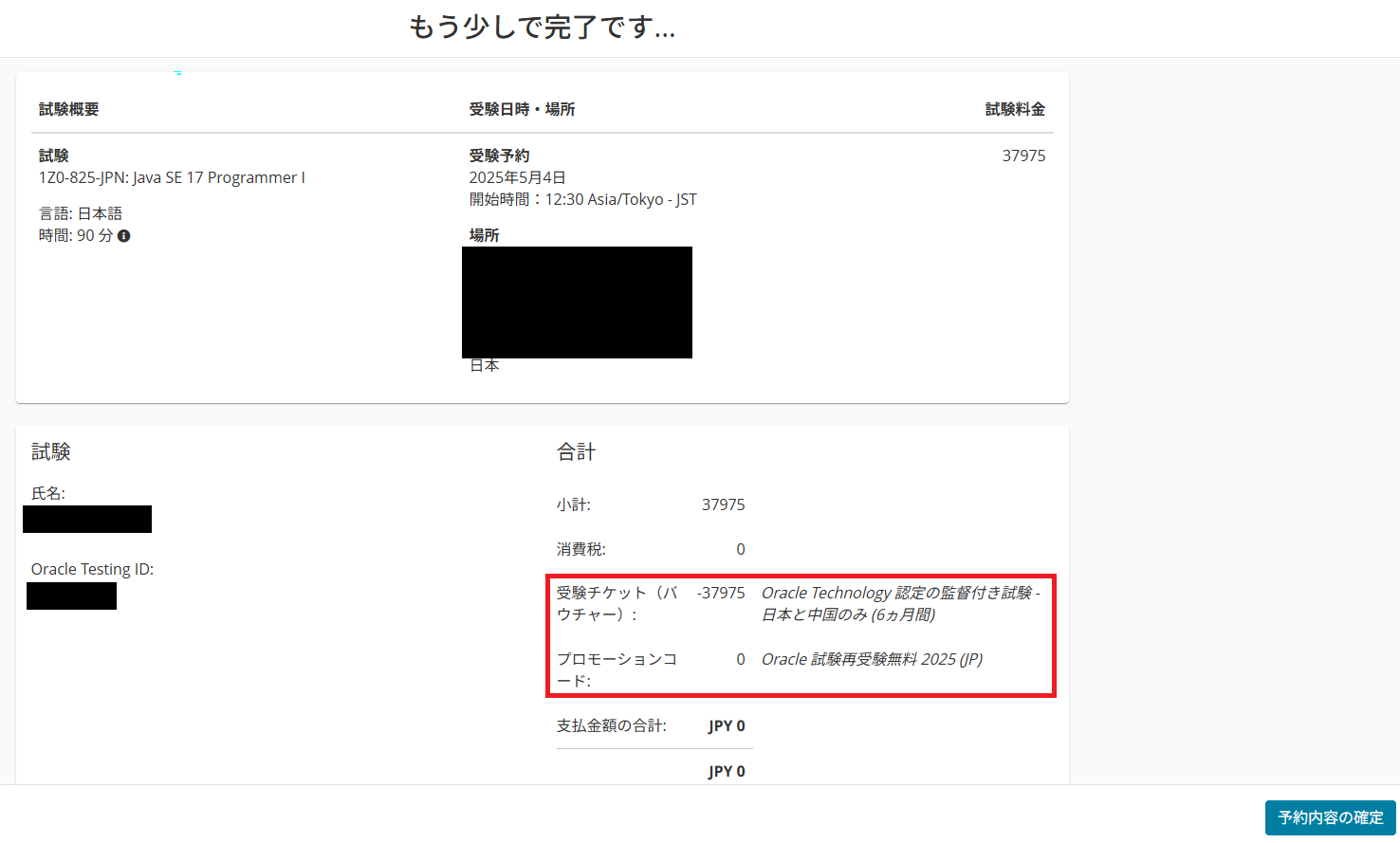The width and height of the screenshot is (1400, 843).
Task: Click the exam fee 37975 in the top card
Action: coord(1023,156)
